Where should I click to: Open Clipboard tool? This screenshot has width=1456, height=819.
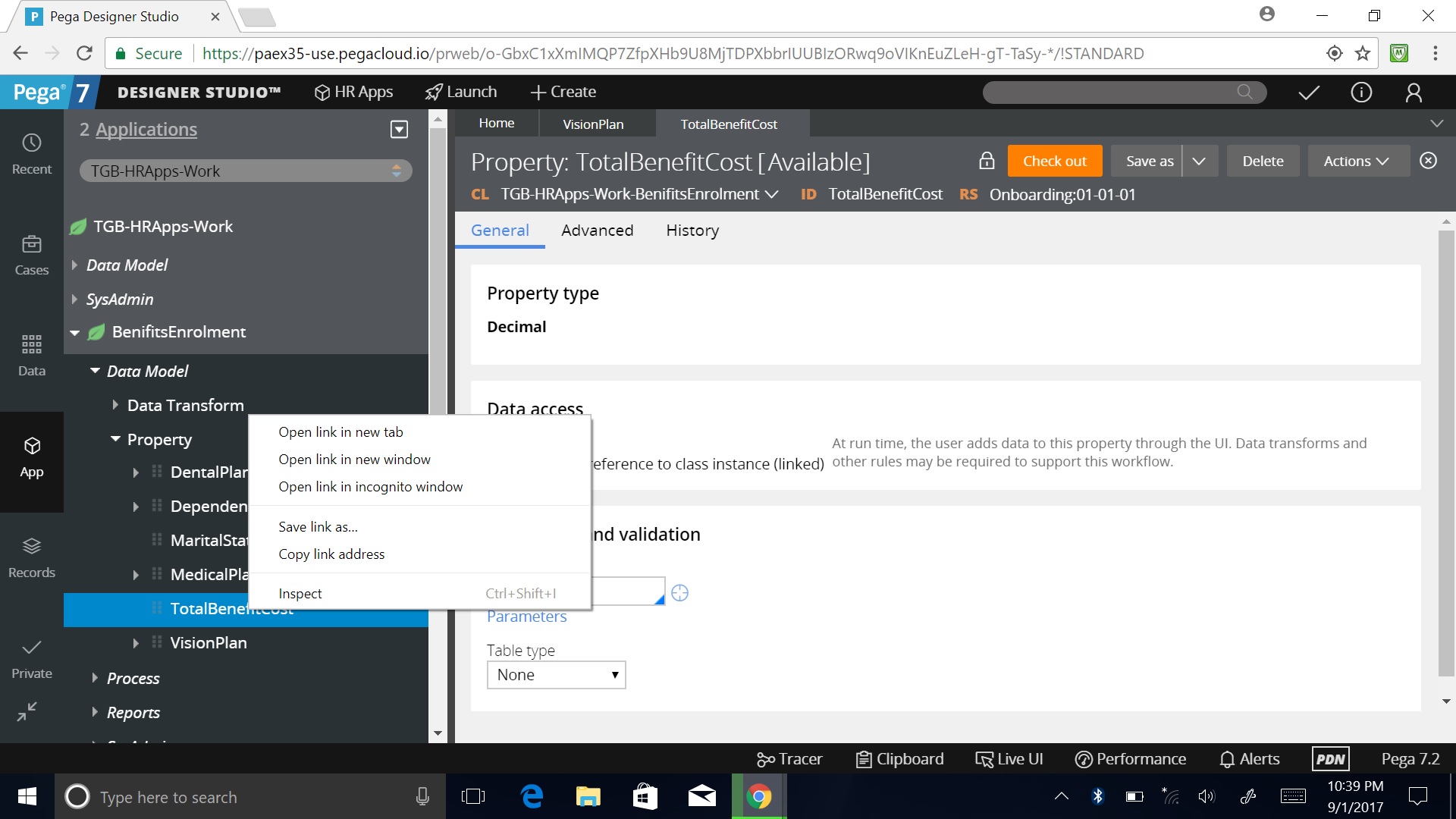(900, 759)
